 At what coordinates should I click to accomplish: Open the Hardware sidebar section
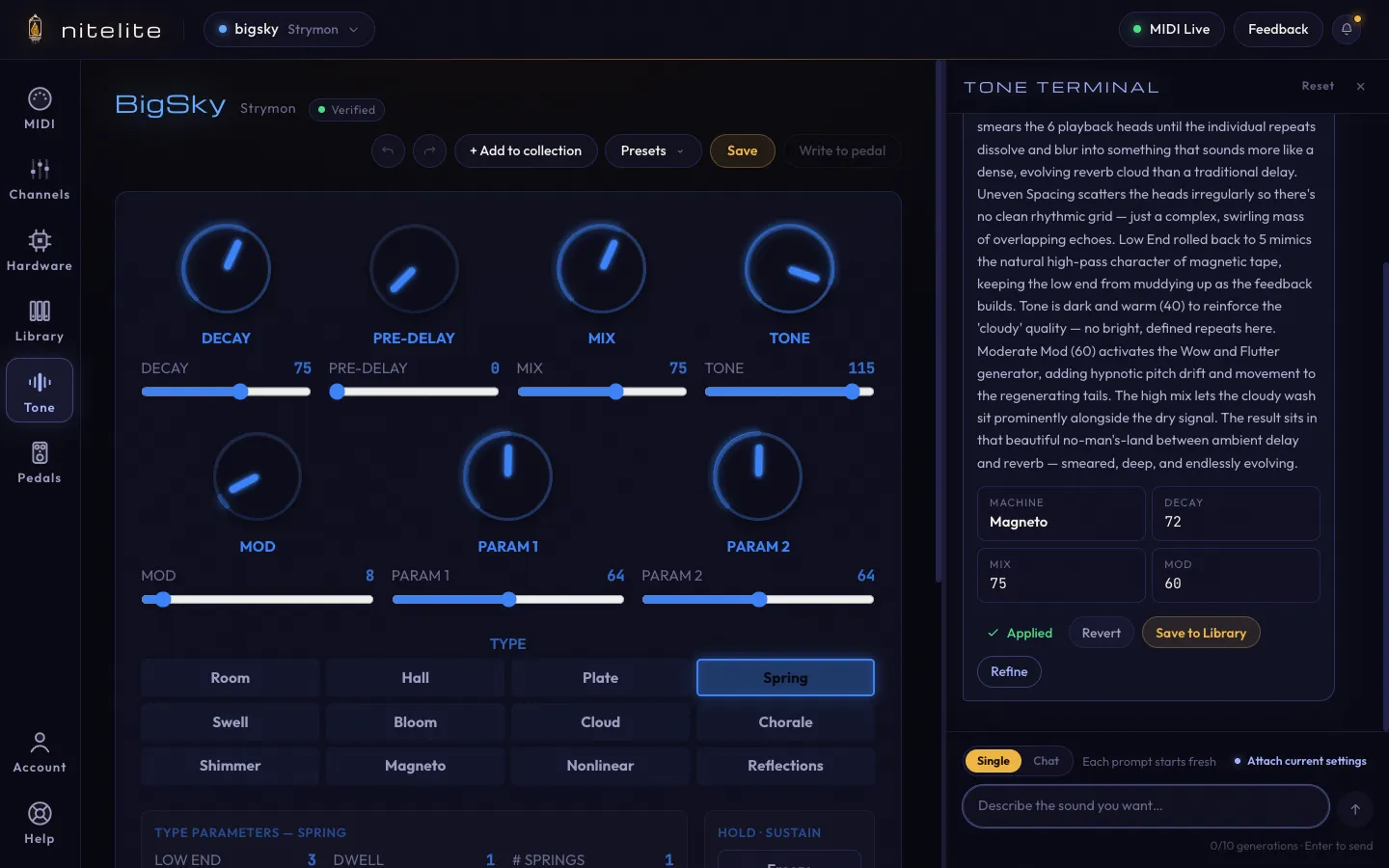pos(40,250)
